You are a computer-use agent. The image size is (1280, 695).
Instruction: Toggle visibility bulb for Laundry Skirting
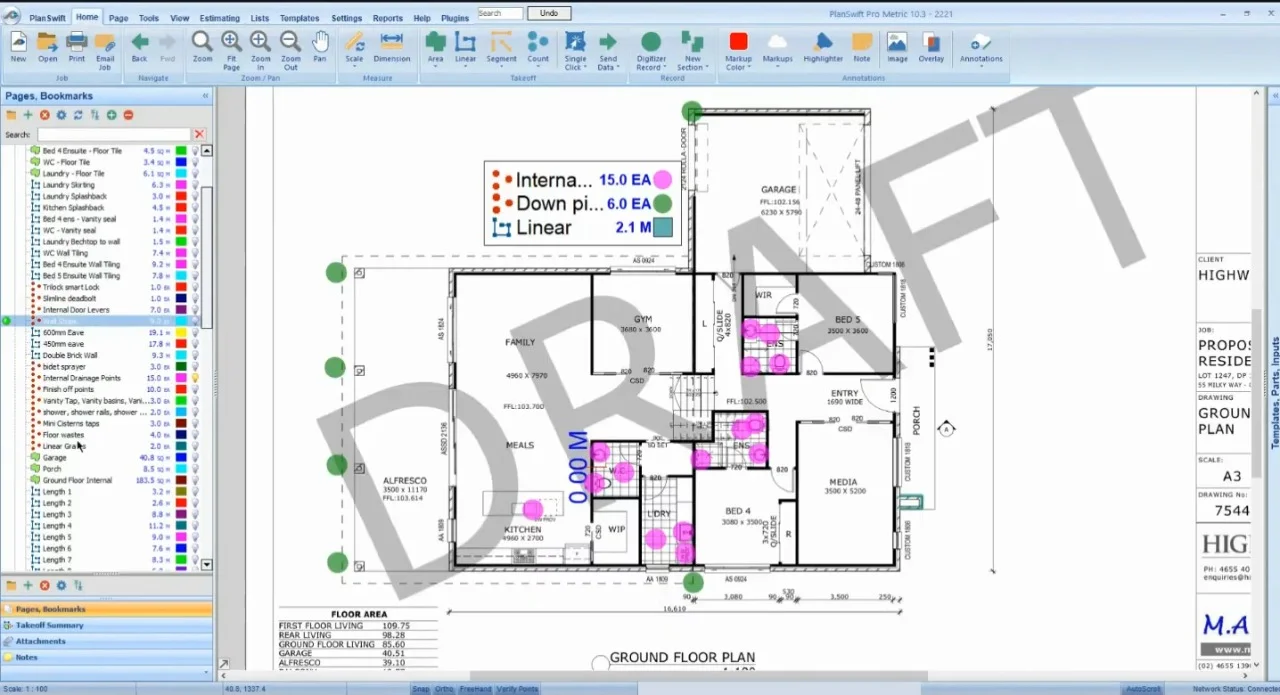195,185
